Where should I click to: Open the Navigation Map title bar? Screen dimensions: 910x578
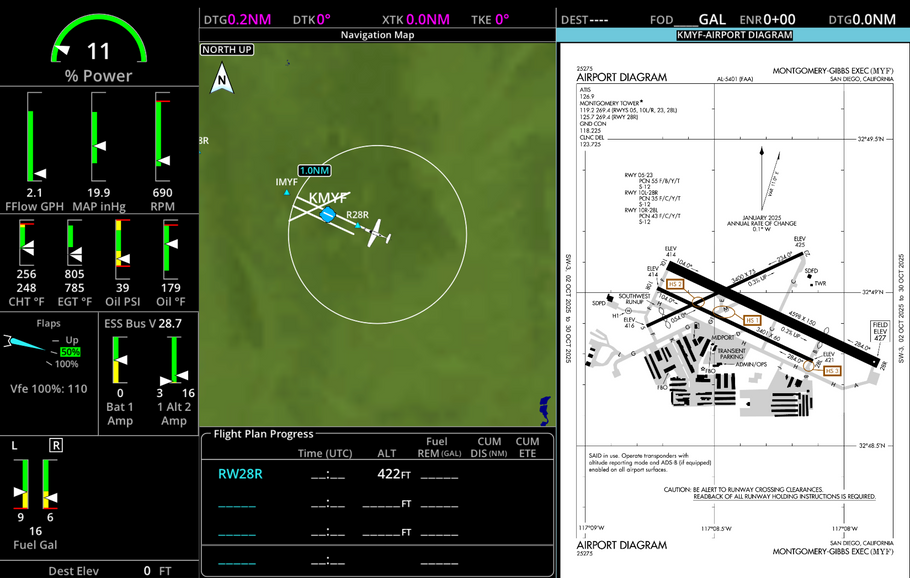pyautogui.click(x=377, y=35)
